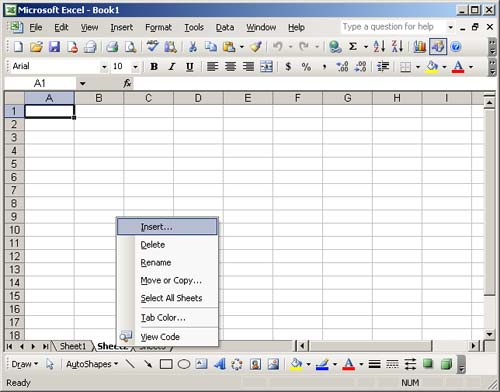500x392 pixels.
Task: Apply the Currency Style dollar icon
Action: (x=288, y=67)
